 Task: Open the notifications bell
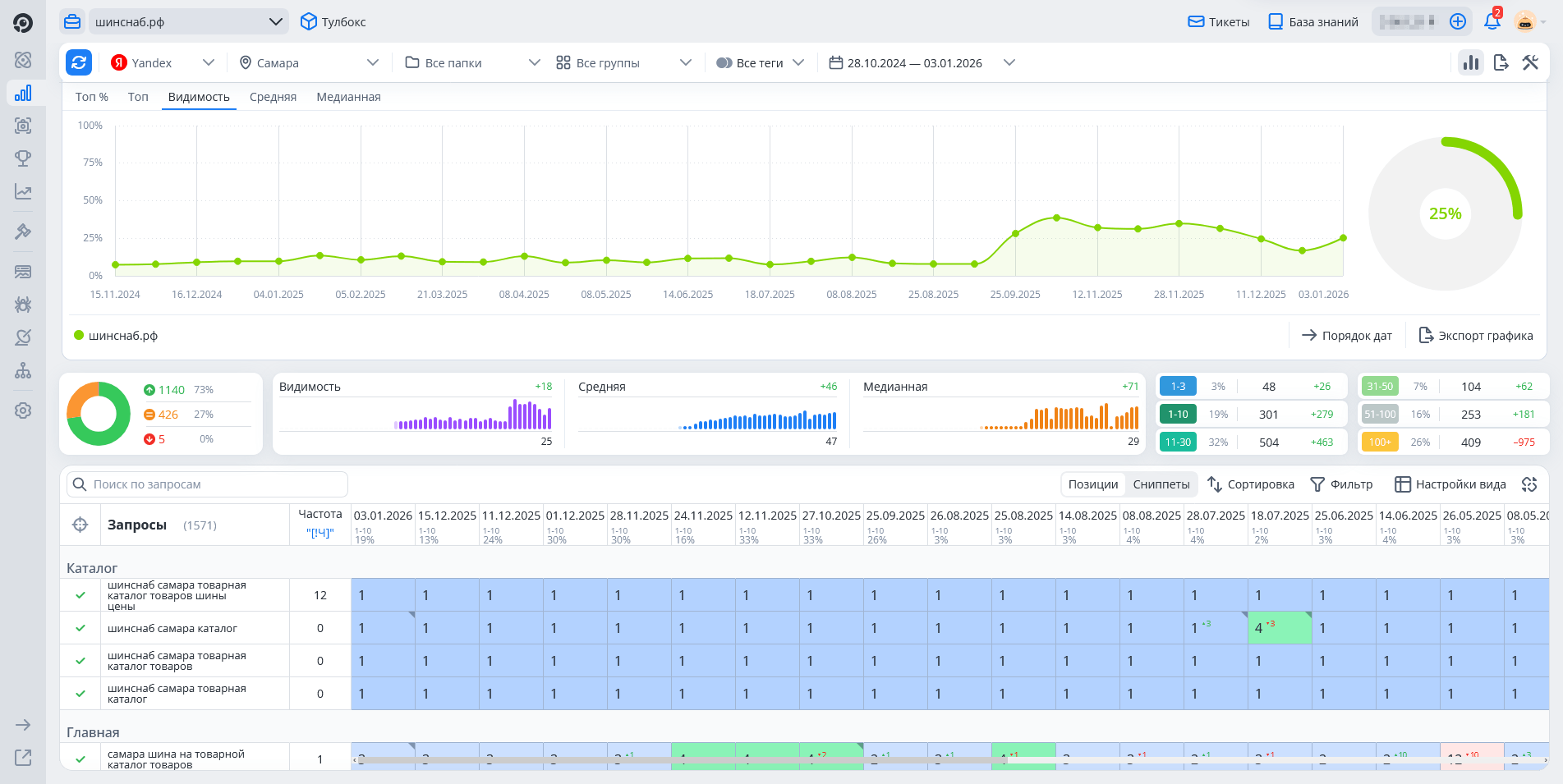pyautogui.click(x=1492, y=22)
